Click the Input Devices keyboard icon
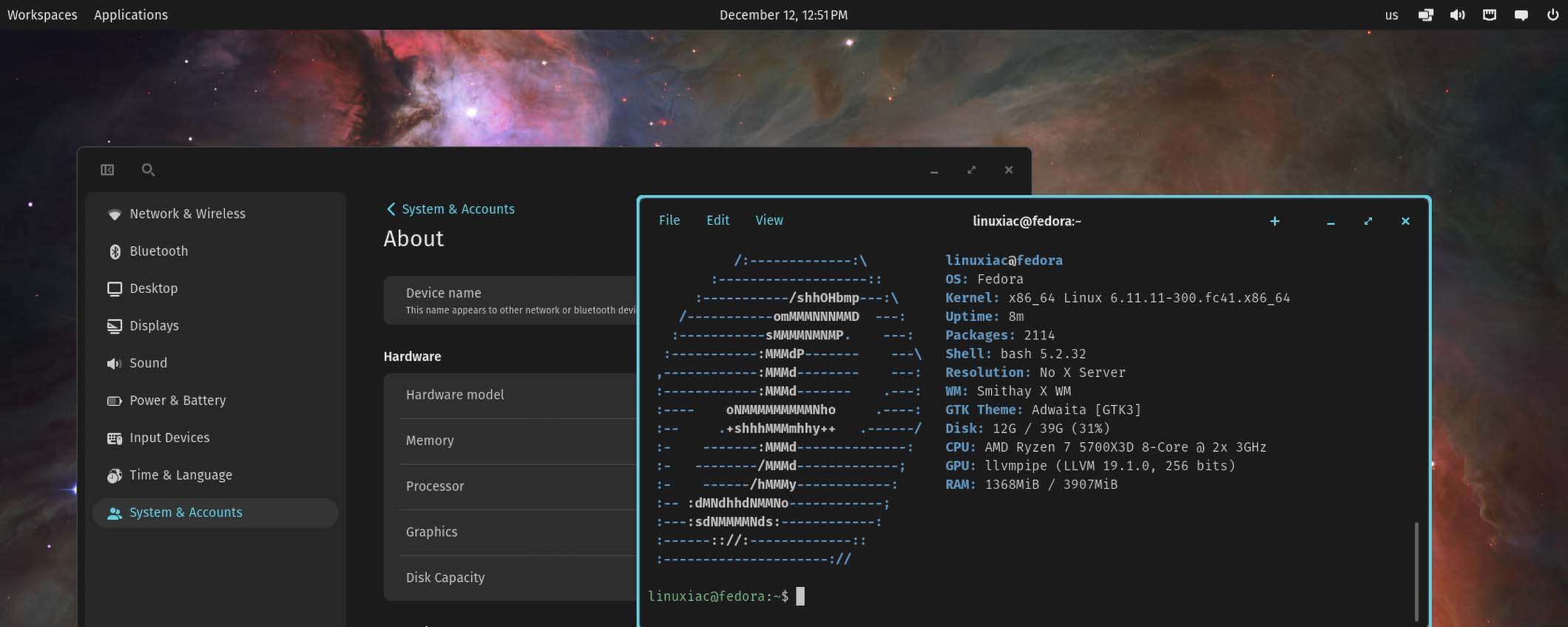The width and height of the screenshot is (1568, 627). (115, 438)
